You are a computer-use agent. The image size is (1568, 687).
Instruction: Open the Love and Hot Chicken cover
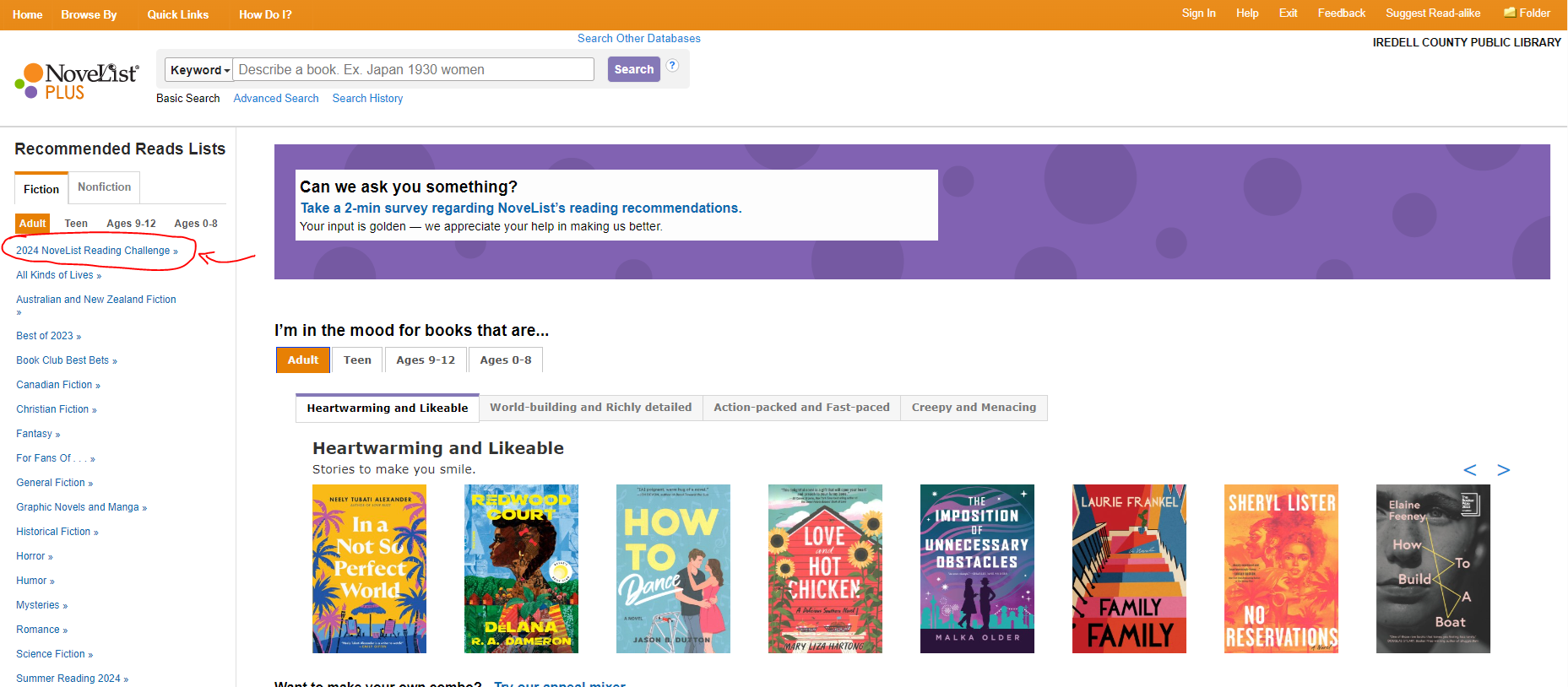click(x=825, y=569)
